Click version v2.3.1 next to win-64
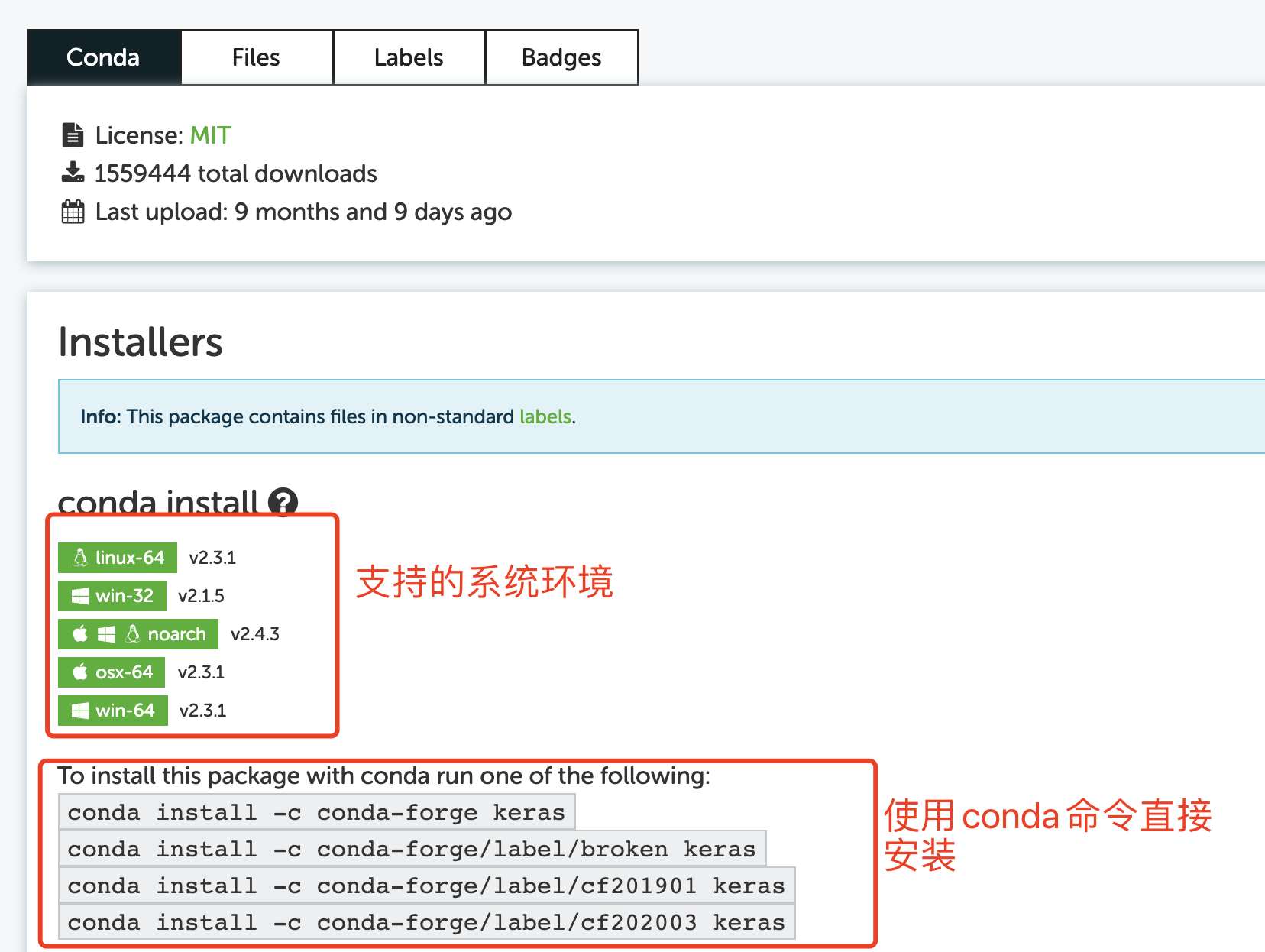 click(x=202, y=711)
